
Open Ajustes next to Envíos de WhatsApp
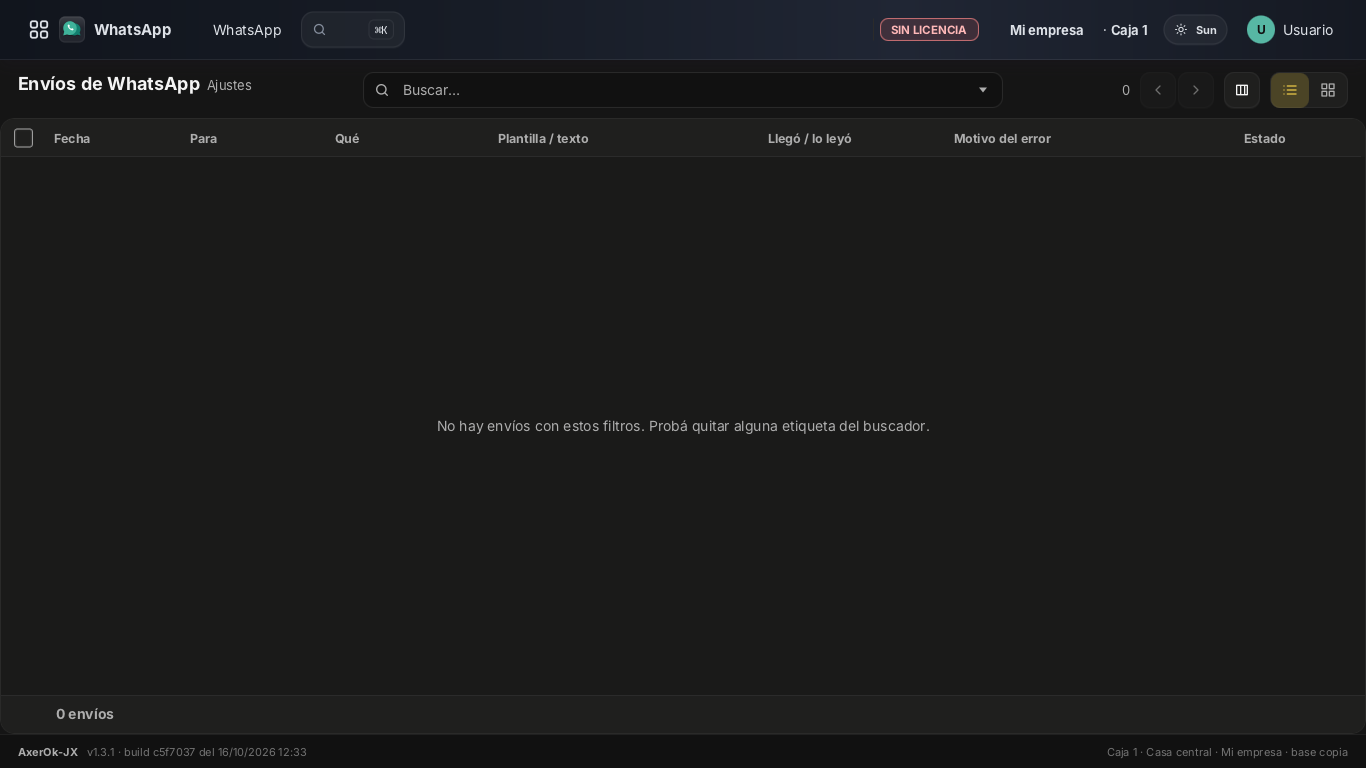[x=229, y=85]
